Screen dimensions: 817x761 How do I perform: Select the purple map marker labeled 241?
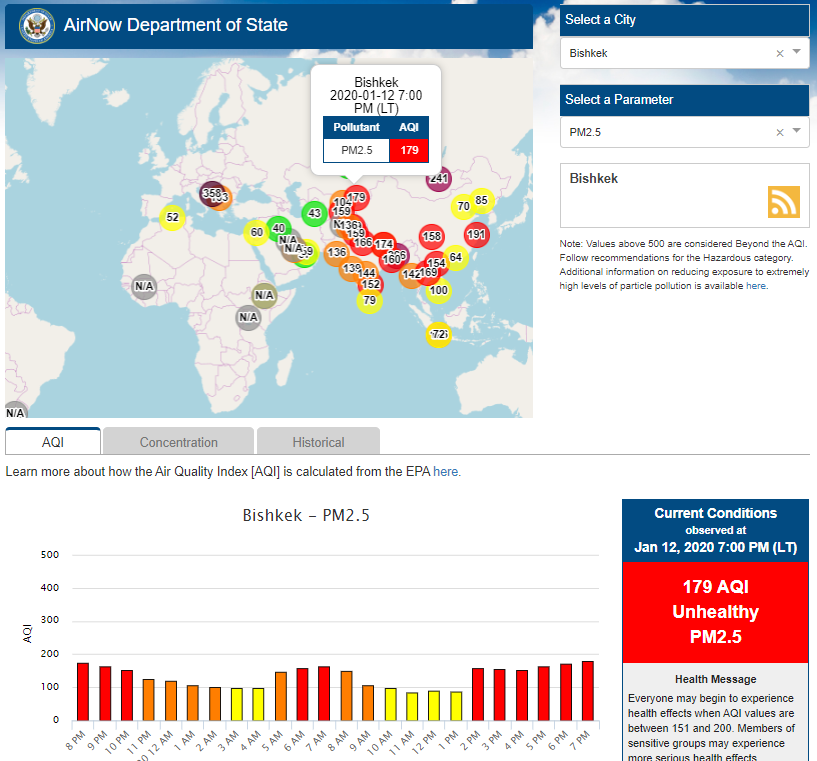(x=438, y=179)
